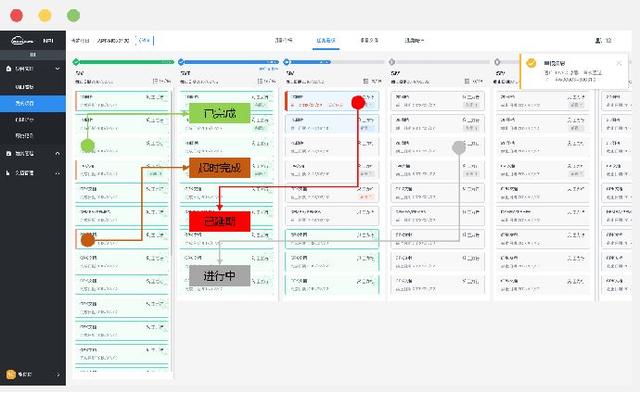Viewport: 640px width, 393px height.
Task: Select the highlighted blue sidebar menu item
Action: pyautogui.click(x=33, y=104)
